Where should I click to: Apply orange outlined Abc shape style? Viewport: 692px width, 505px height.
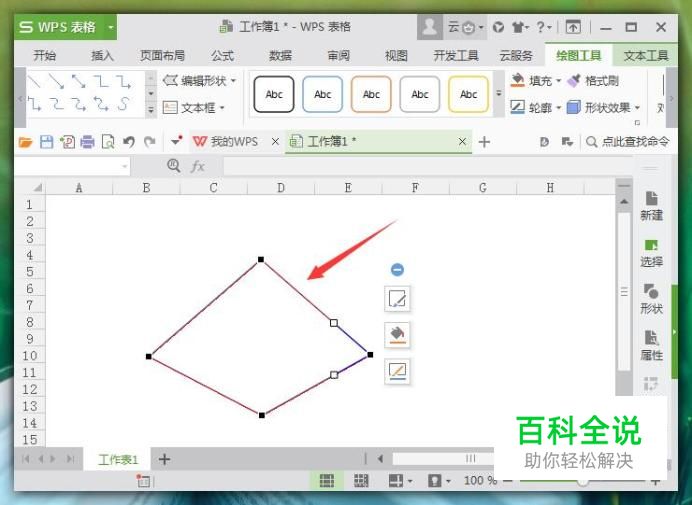[371, 94]
